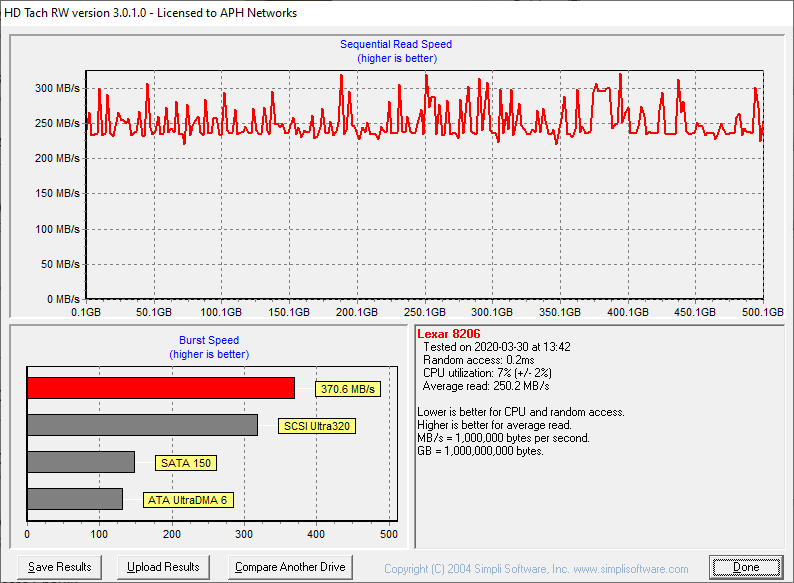The image size is (794, 583).
Task: Click the 370.6 MB/s yellow label
Action: [x=348, y=390]
